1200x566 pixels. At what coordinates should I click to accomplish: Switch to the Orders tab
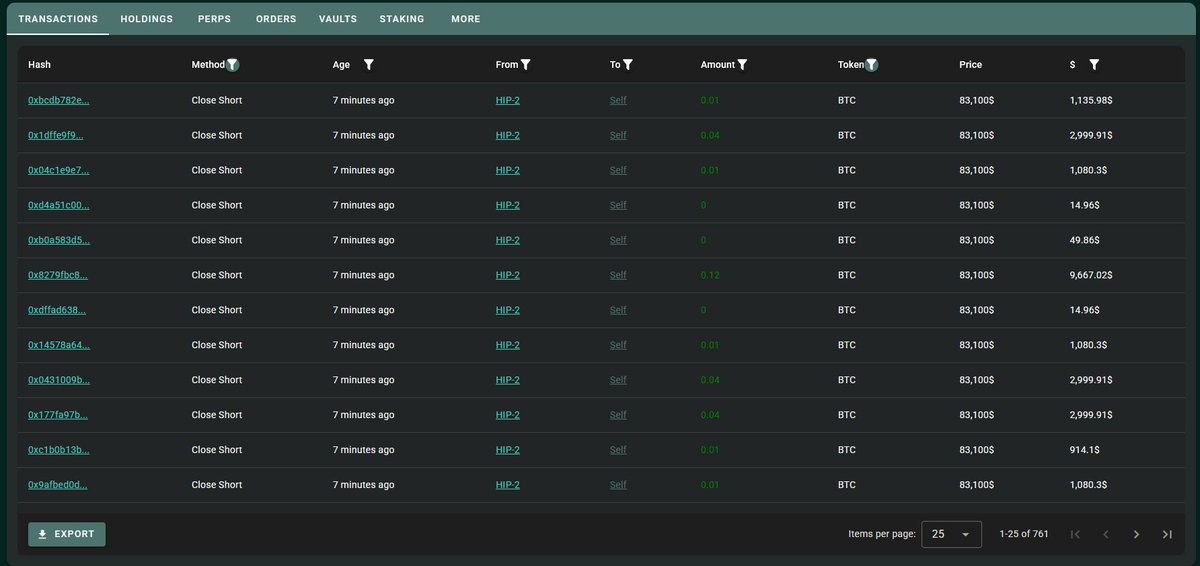tap(276, 19)
